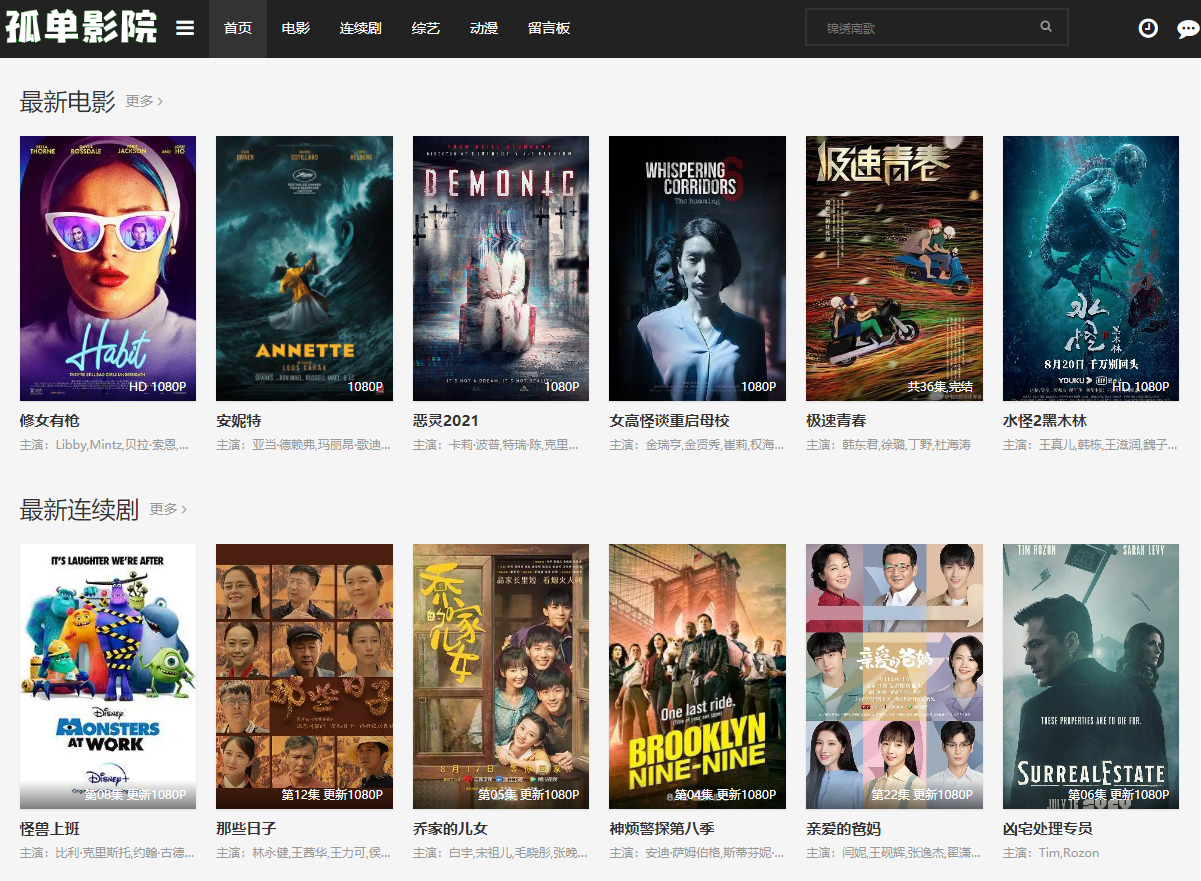Open the watch history clock icon

click(x=1148, y=28)
